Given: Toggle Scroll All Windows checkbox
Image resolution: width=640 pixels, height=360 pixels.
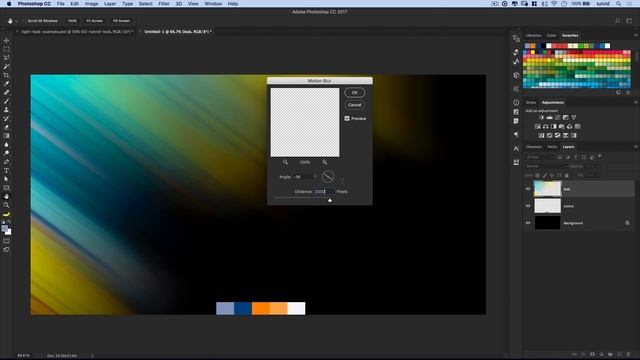Looking at the screenshot, I should tap(24, 20).
